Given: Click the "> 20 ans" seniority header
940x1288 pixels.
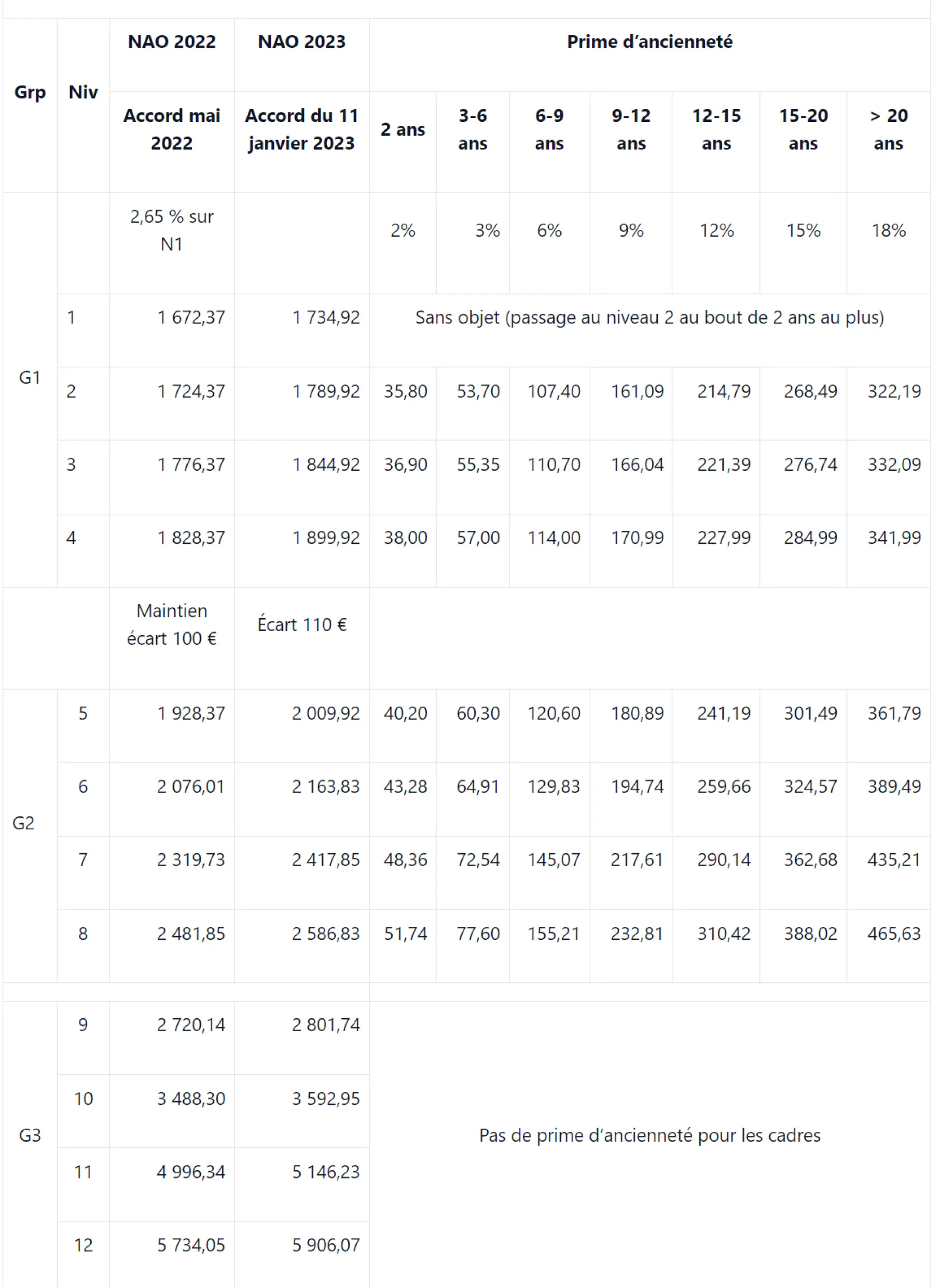Looking at the screenshot, I should coord(888,130).
